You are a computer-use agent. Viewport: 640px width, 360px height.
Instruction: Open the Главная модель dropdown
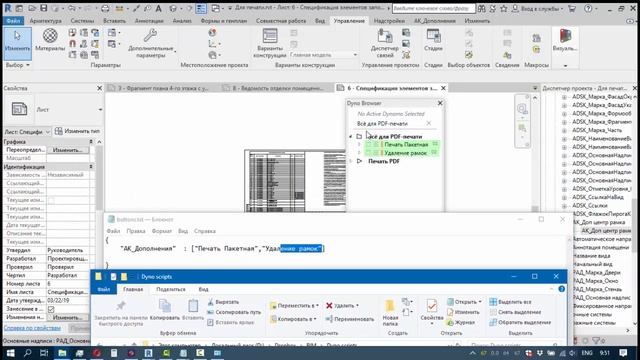(323, 55)
